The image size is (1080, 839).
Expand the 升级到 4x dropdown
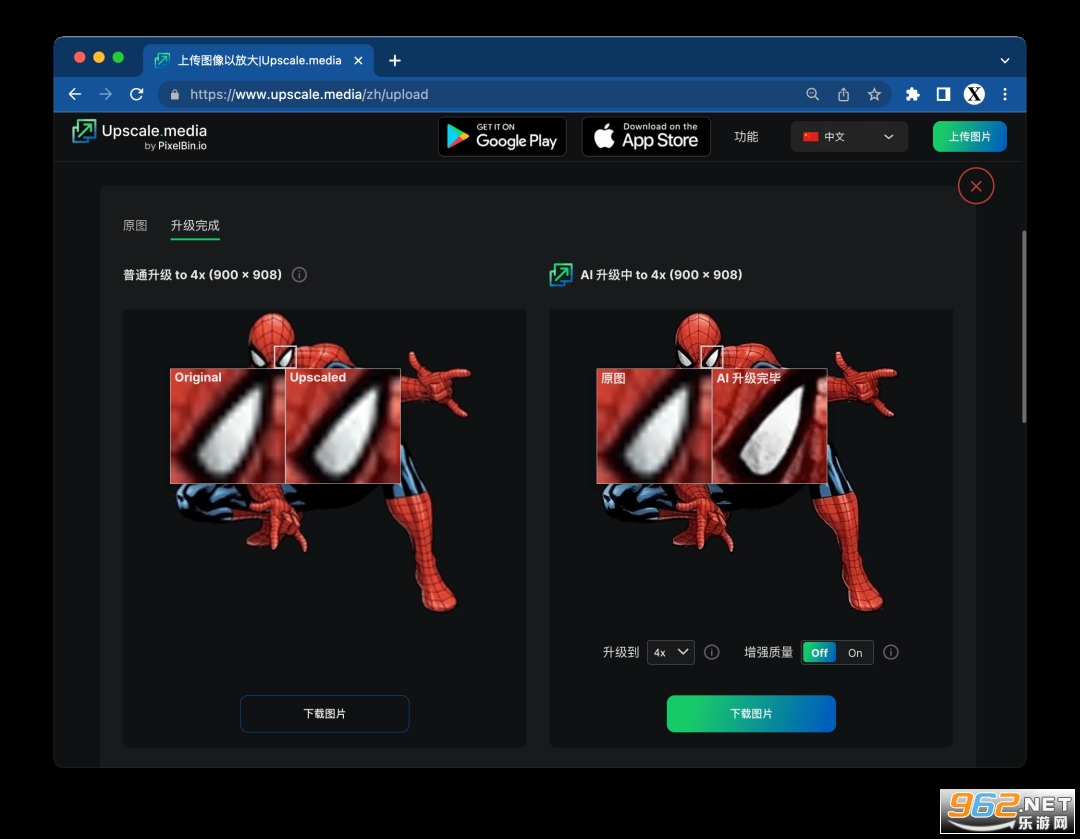(x=670, y=653)
